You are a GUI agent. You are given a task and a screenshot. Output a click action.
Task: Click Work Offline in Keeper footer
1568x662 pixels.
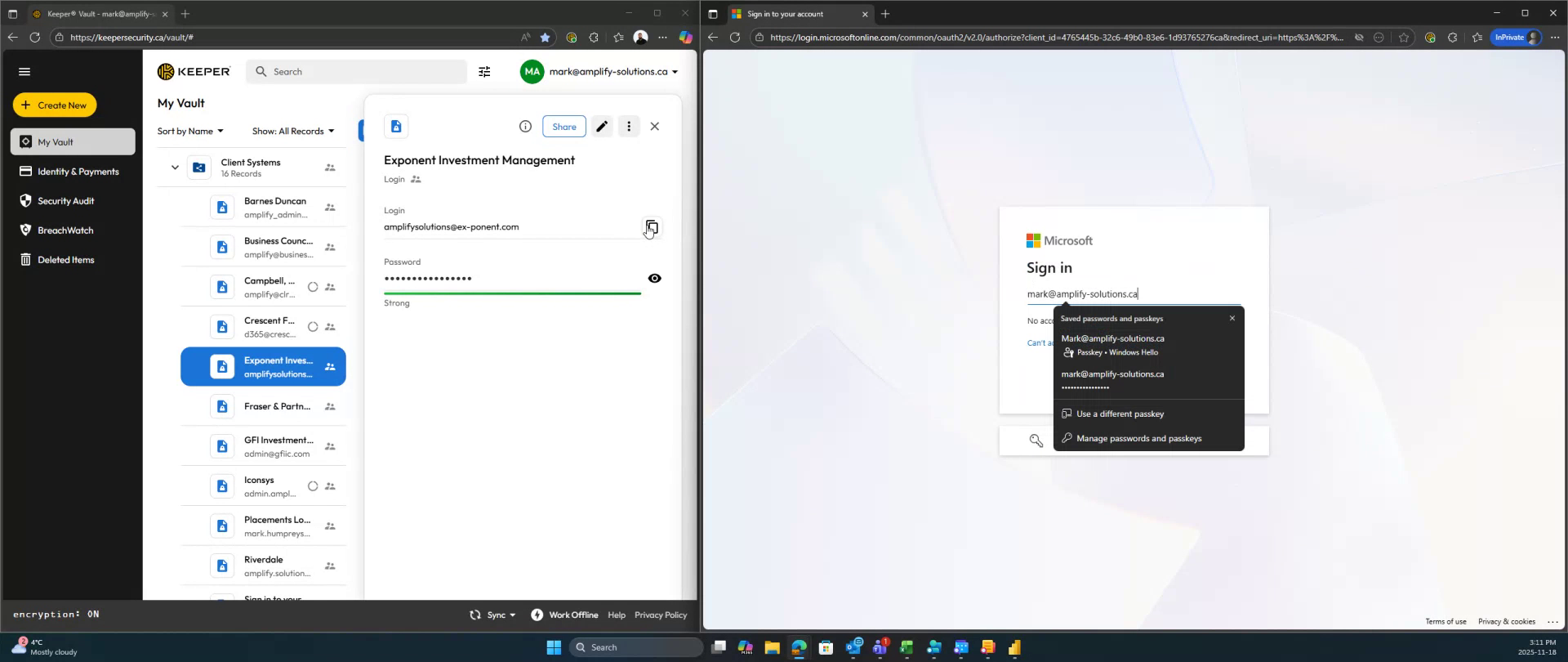click(564, 615)
